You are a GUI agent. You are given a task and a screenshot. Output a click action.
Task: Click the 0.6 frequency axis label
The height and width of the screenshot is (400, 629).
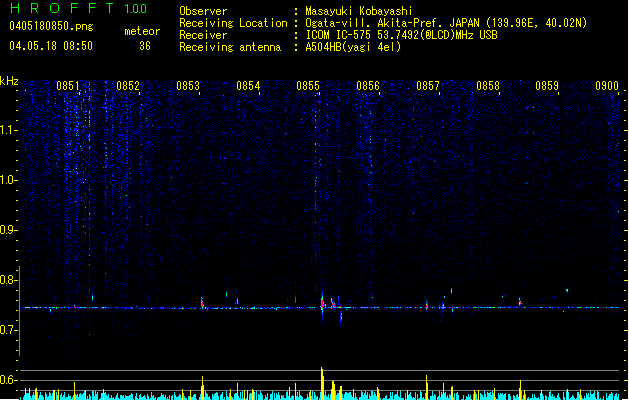click(8, 380)
